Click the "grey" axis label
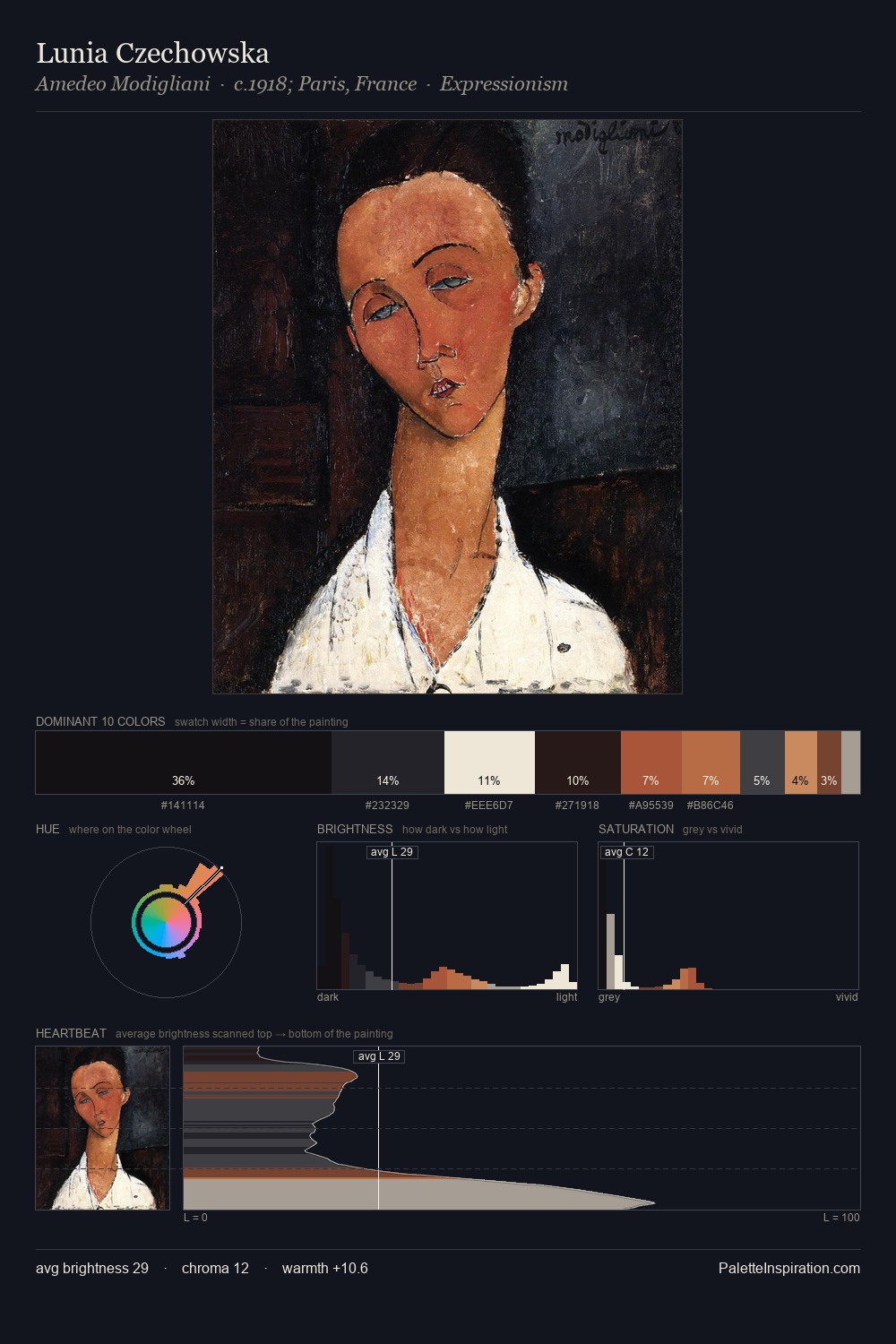The image size is (896, 1344). [609, 997]
